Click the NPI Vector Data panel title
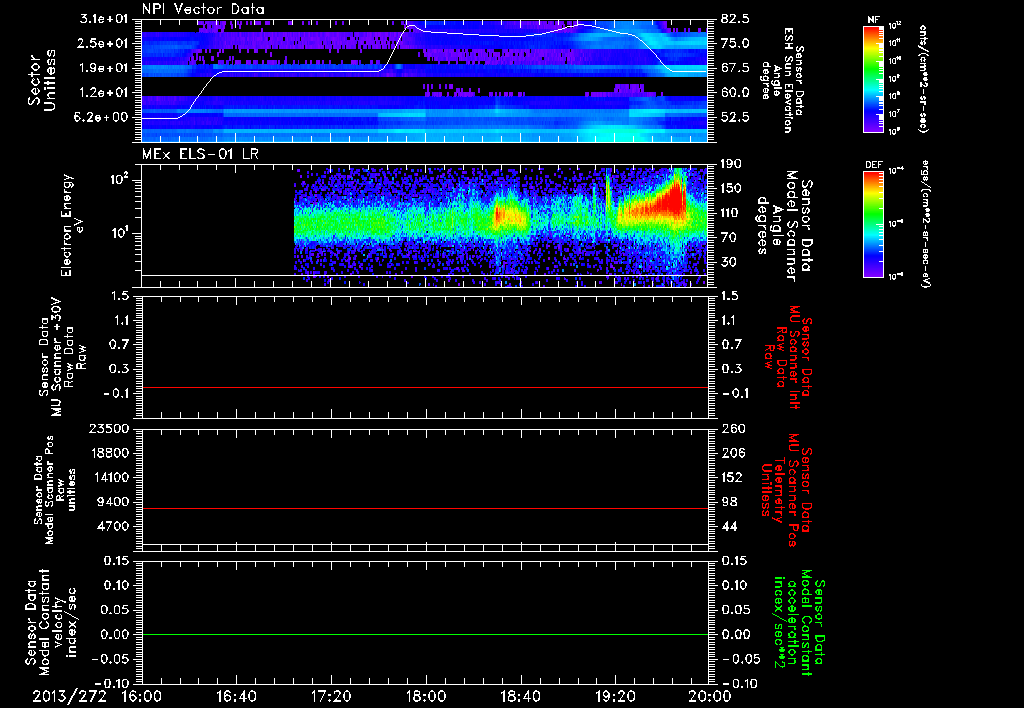 point(203,9)
